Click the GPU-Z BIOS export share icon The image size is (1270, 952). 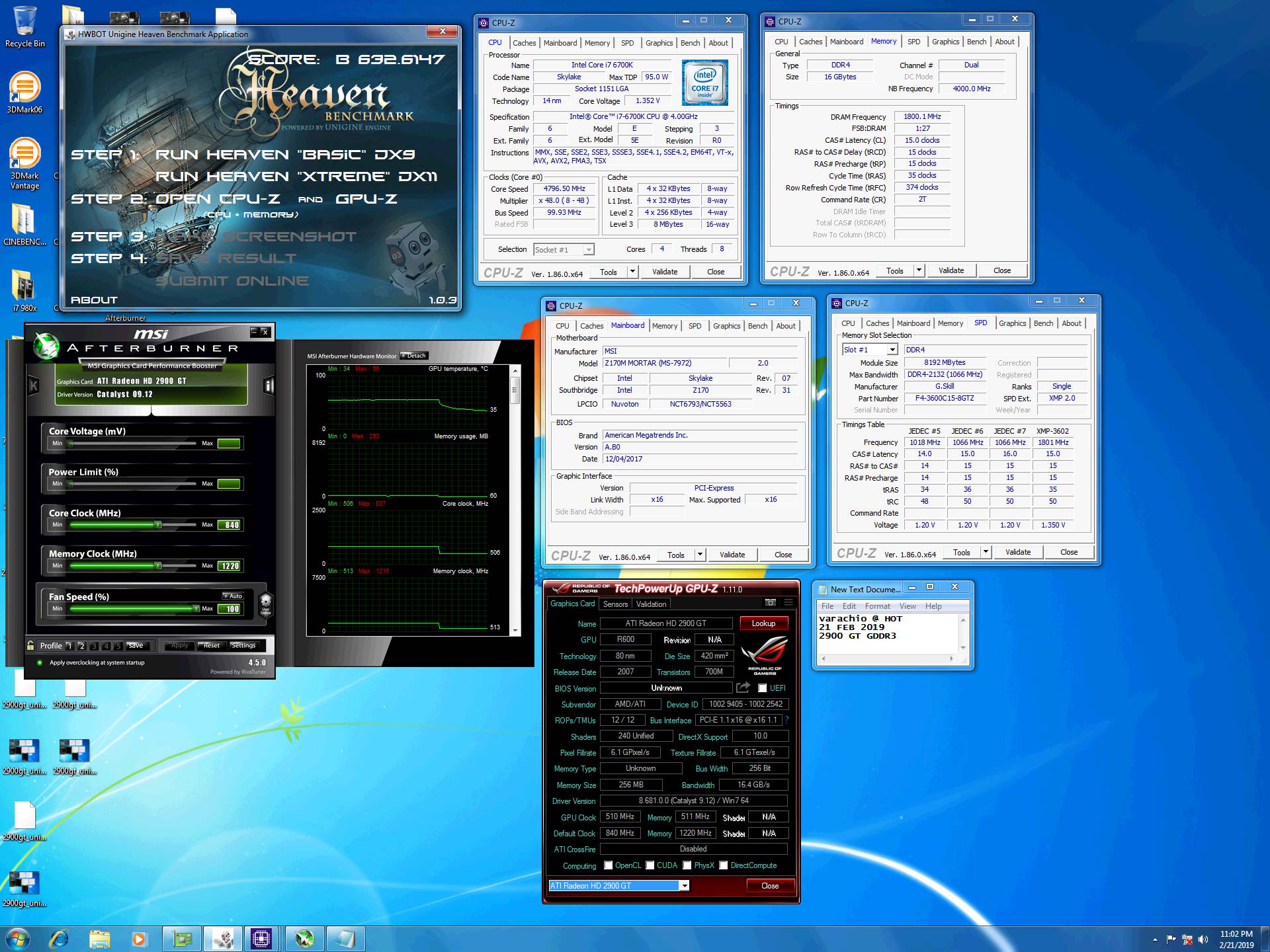click(743, 688)
